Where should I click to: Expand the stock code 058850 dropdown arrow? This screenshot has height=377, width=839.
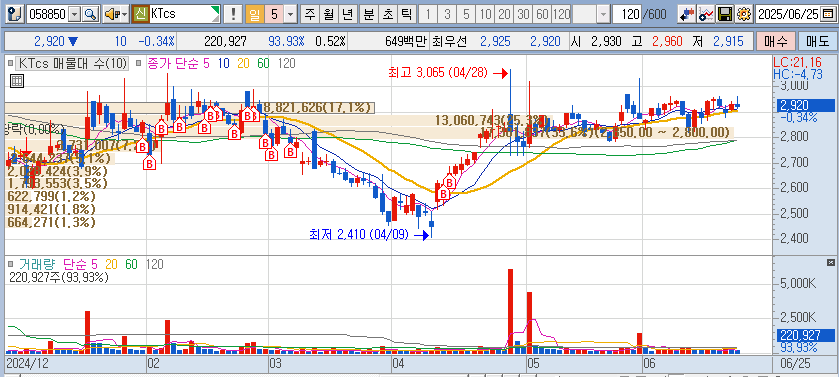coord(74,14)
